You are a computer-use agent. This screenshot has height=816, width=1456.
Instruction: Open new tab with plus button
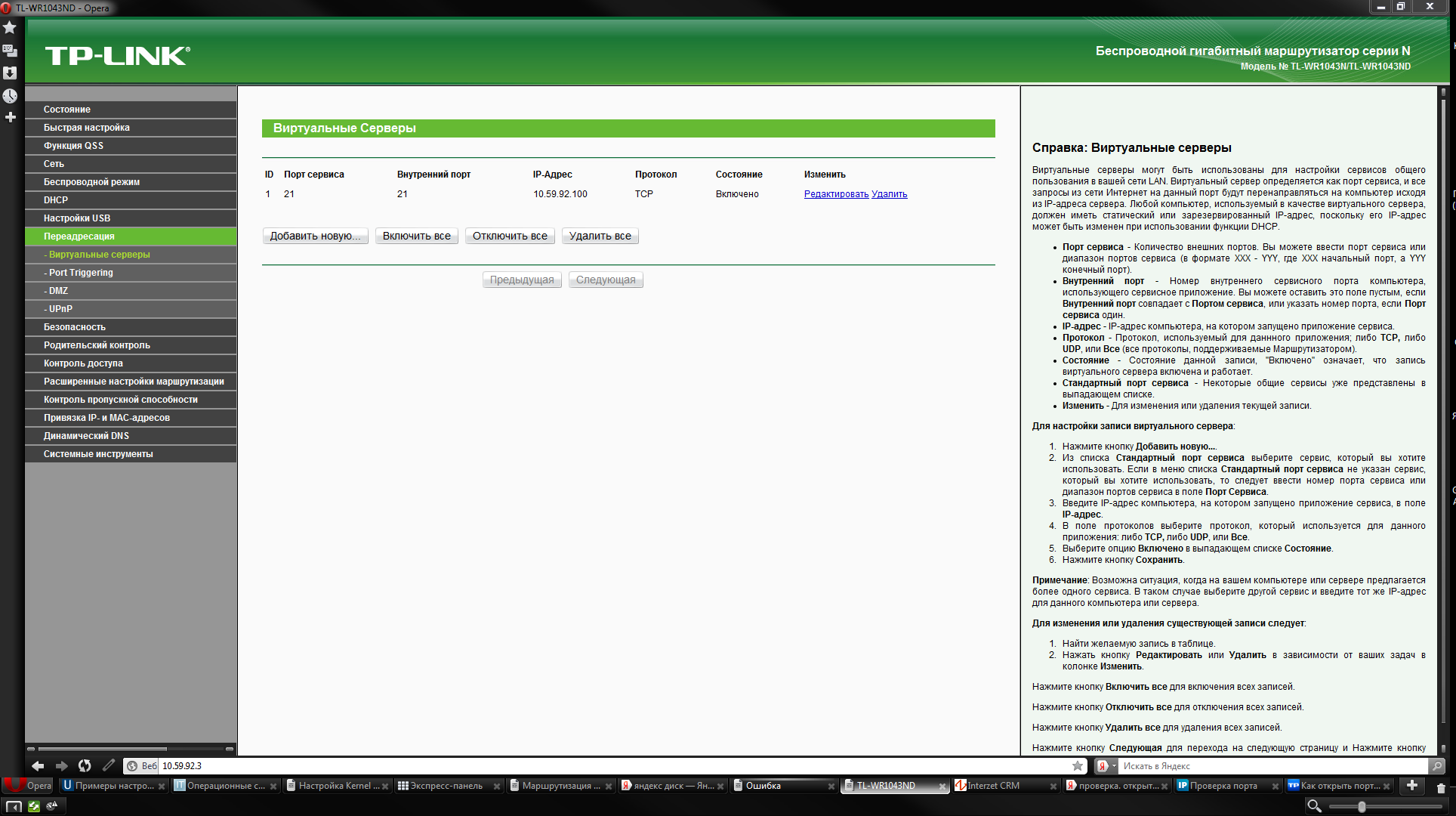tap(1411, 786)
